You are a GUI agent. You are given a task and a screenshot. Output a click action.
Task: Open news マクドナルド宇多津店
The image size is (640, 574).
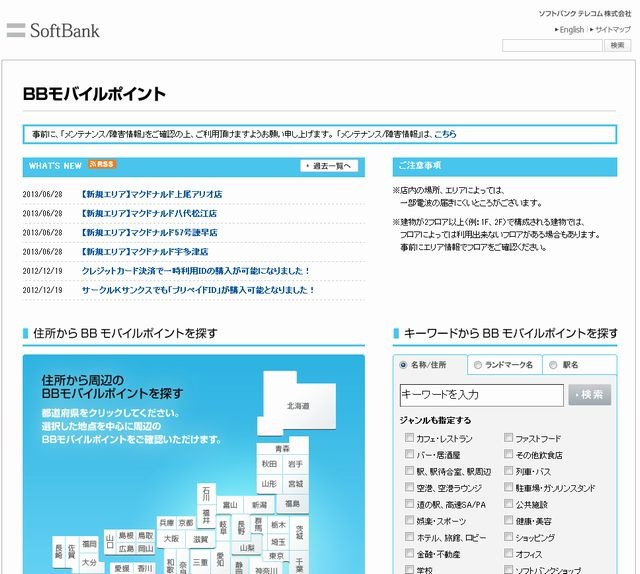click(144, 252)
